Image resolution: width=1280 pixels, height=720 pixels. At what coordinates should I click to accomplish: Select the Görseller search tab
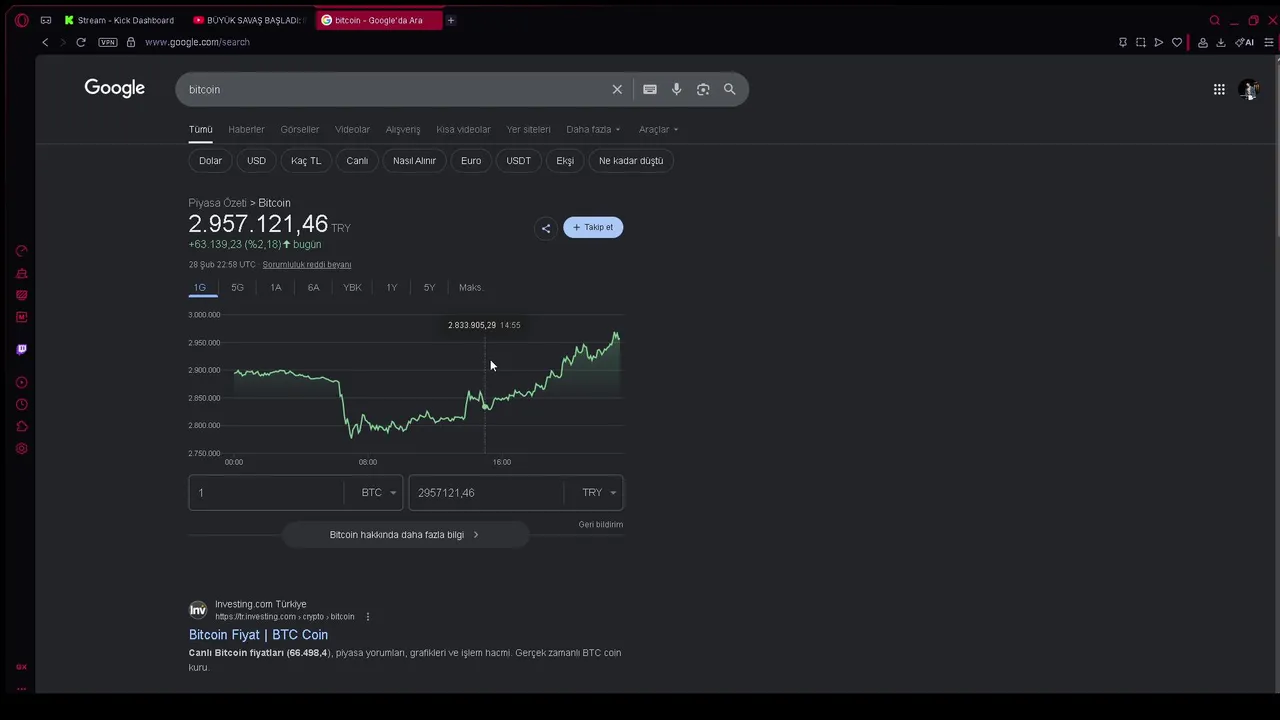coord(300,129)
